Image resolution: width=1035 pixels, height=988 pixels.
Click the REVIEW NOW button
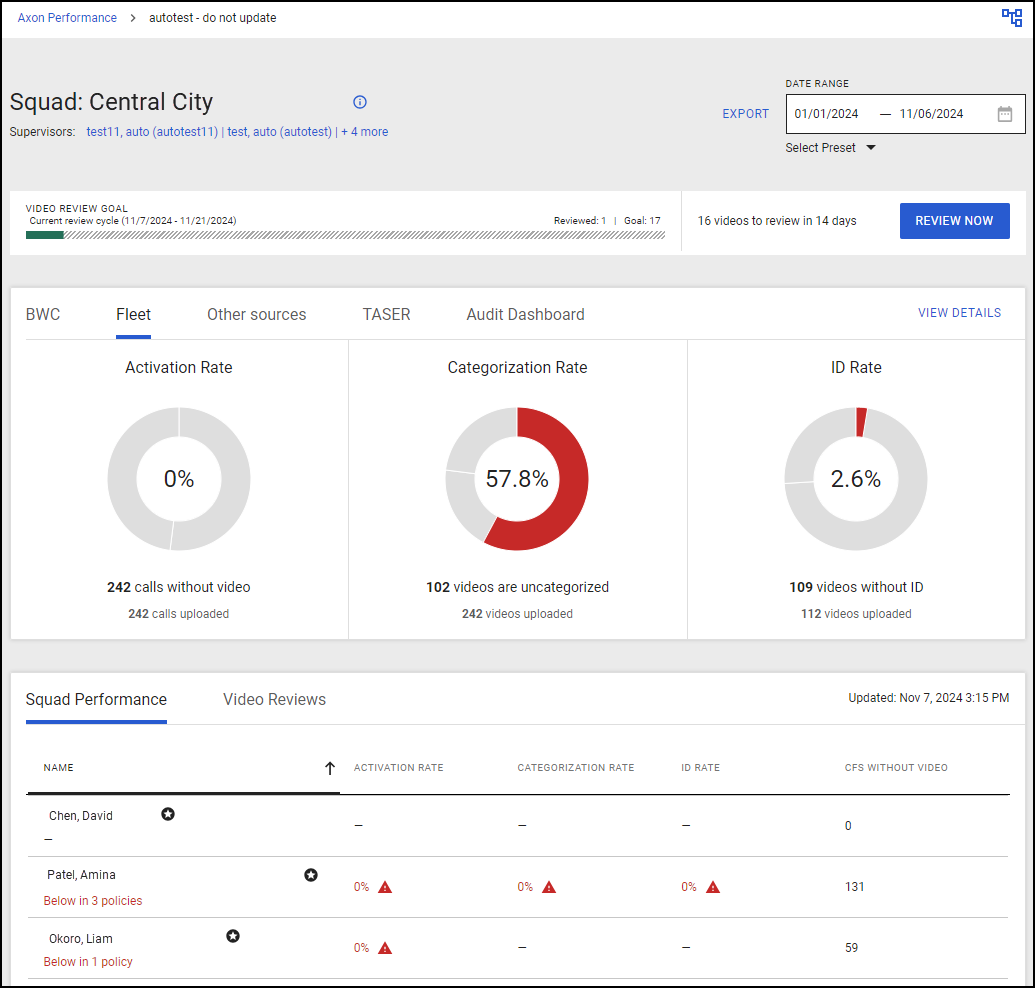pos(954,220)
